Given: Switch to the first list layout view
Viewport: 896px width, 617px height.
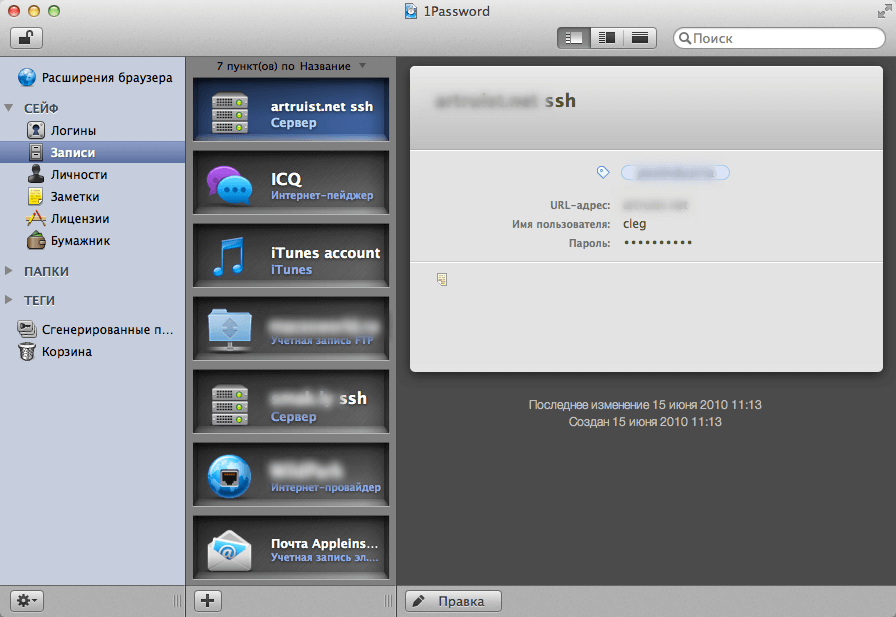Looking at the screenshot, I should point(573,38).
